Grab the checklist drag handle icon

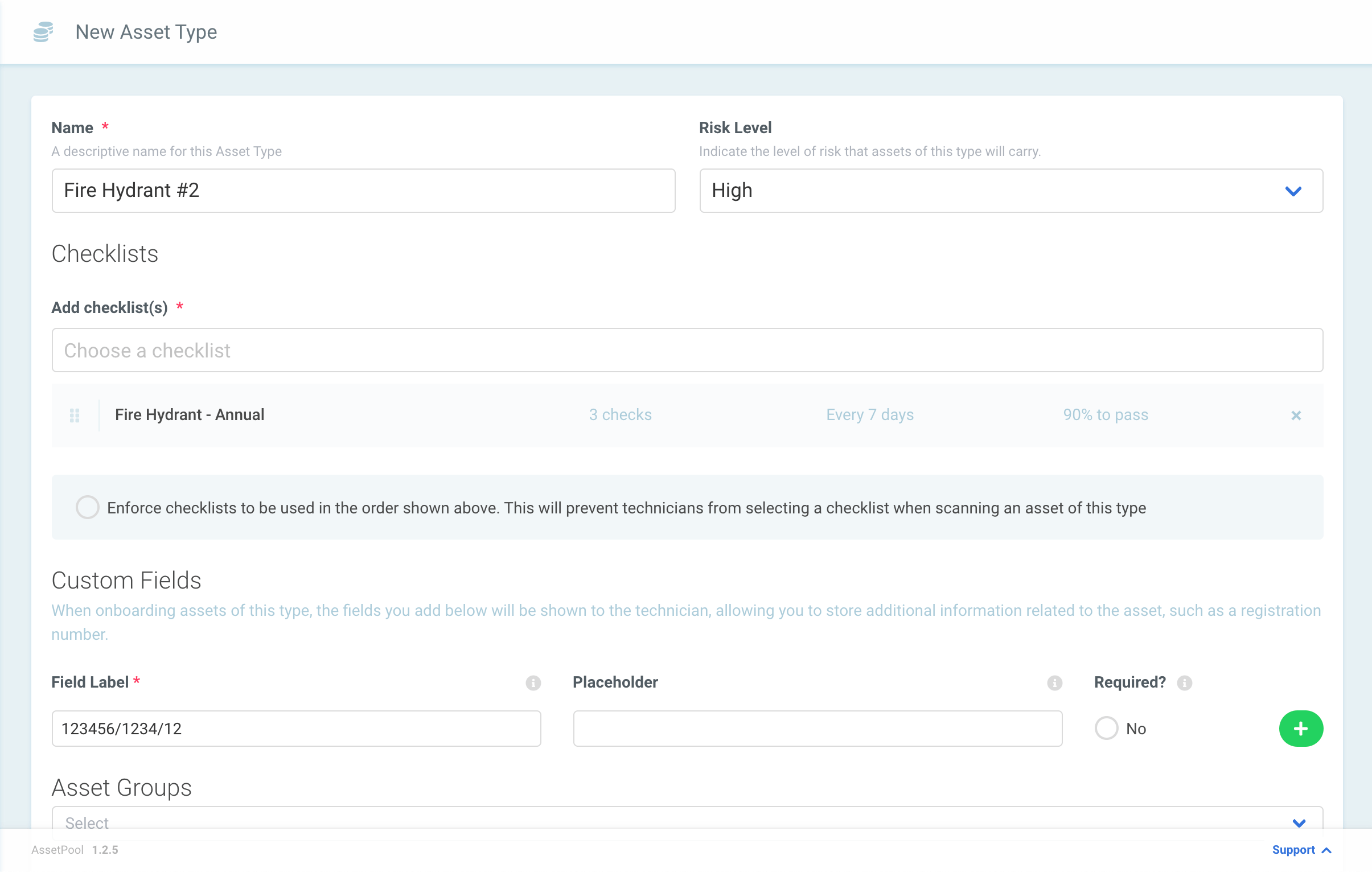(74, 415)
